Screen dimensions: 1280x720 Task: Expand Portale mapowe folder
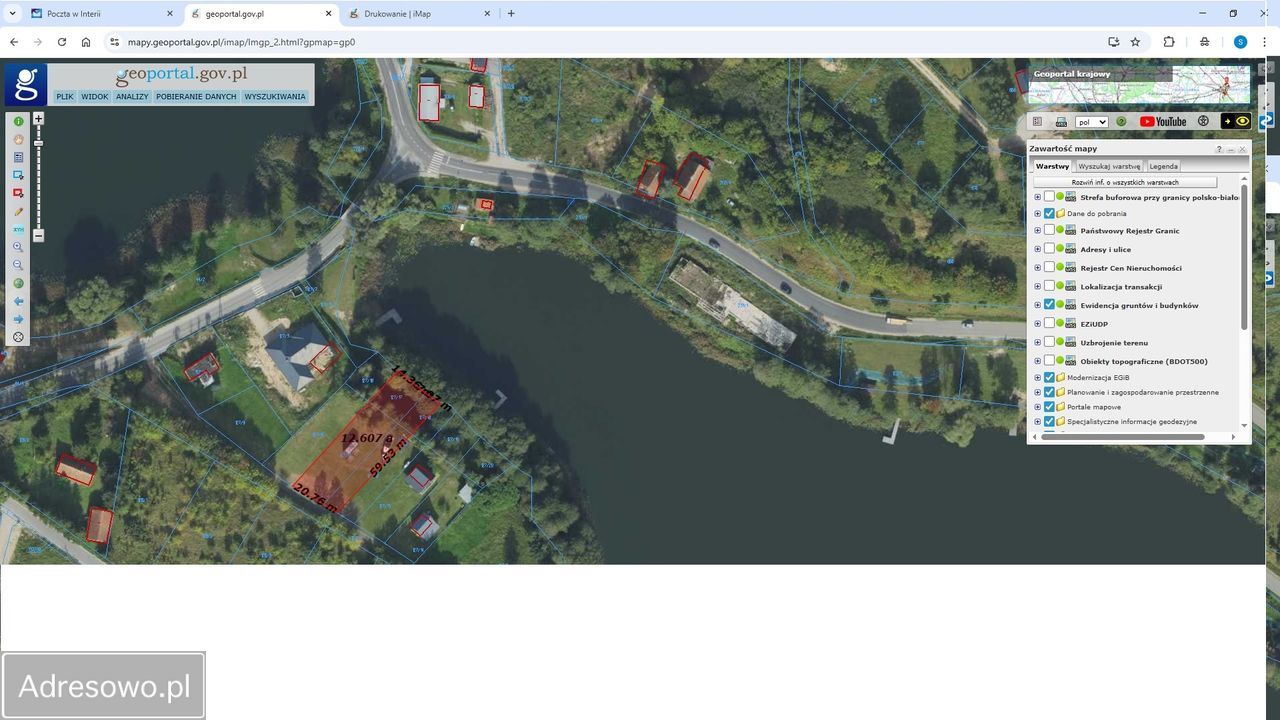1038,407
